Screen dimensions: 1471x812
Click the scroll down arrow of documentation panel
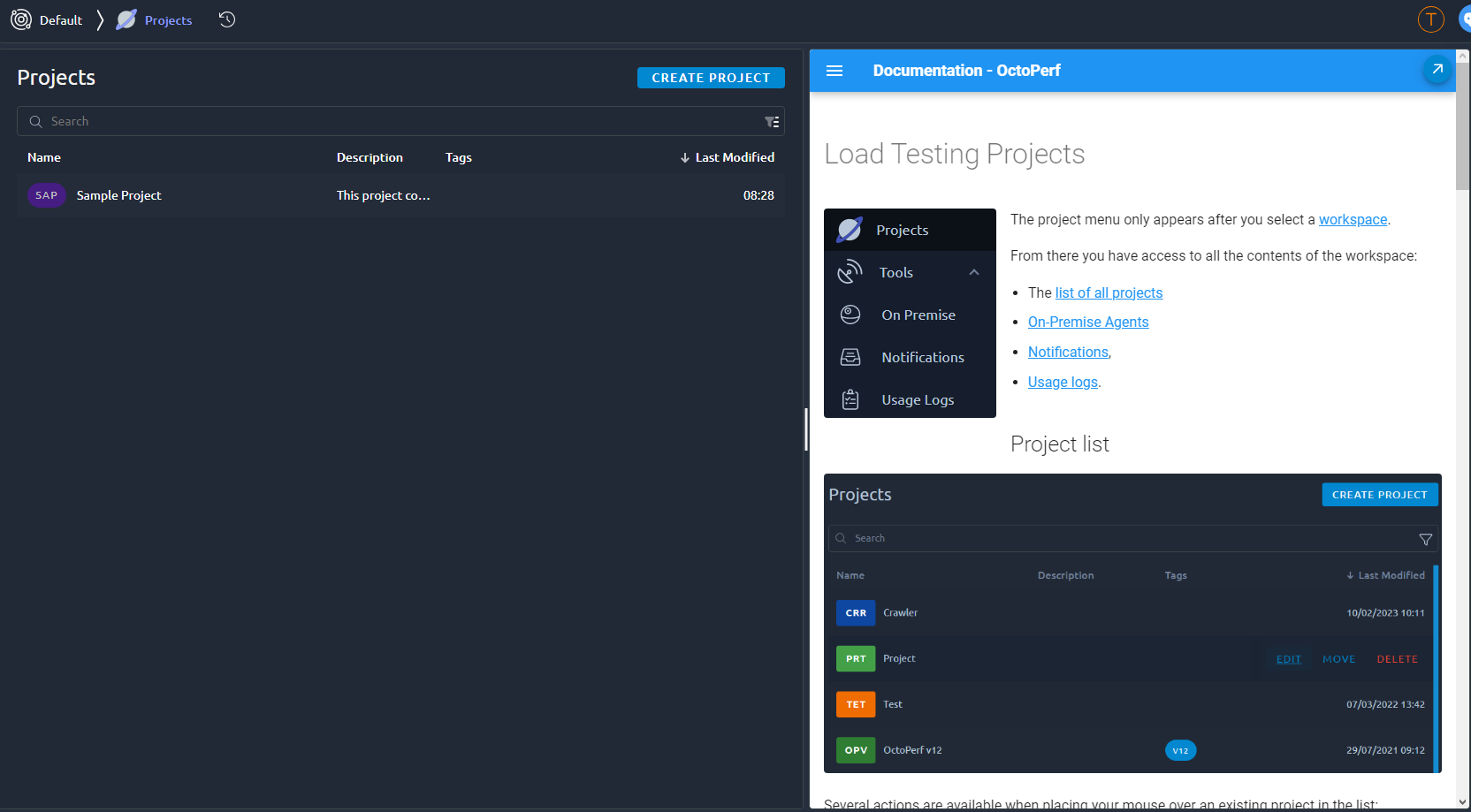[x=1463, y=802]
